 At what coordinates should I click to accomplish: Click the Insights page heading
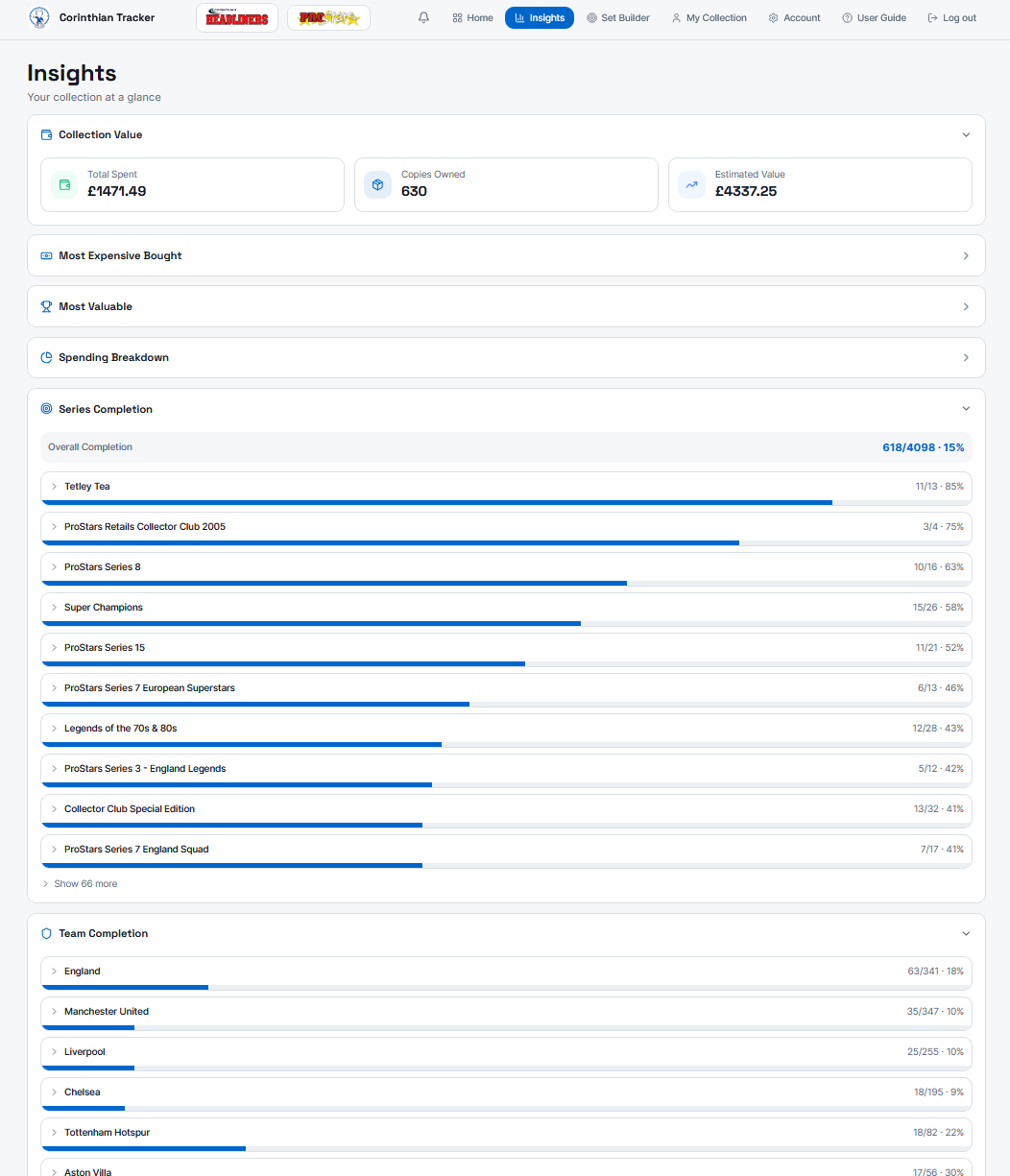(72, 73)
